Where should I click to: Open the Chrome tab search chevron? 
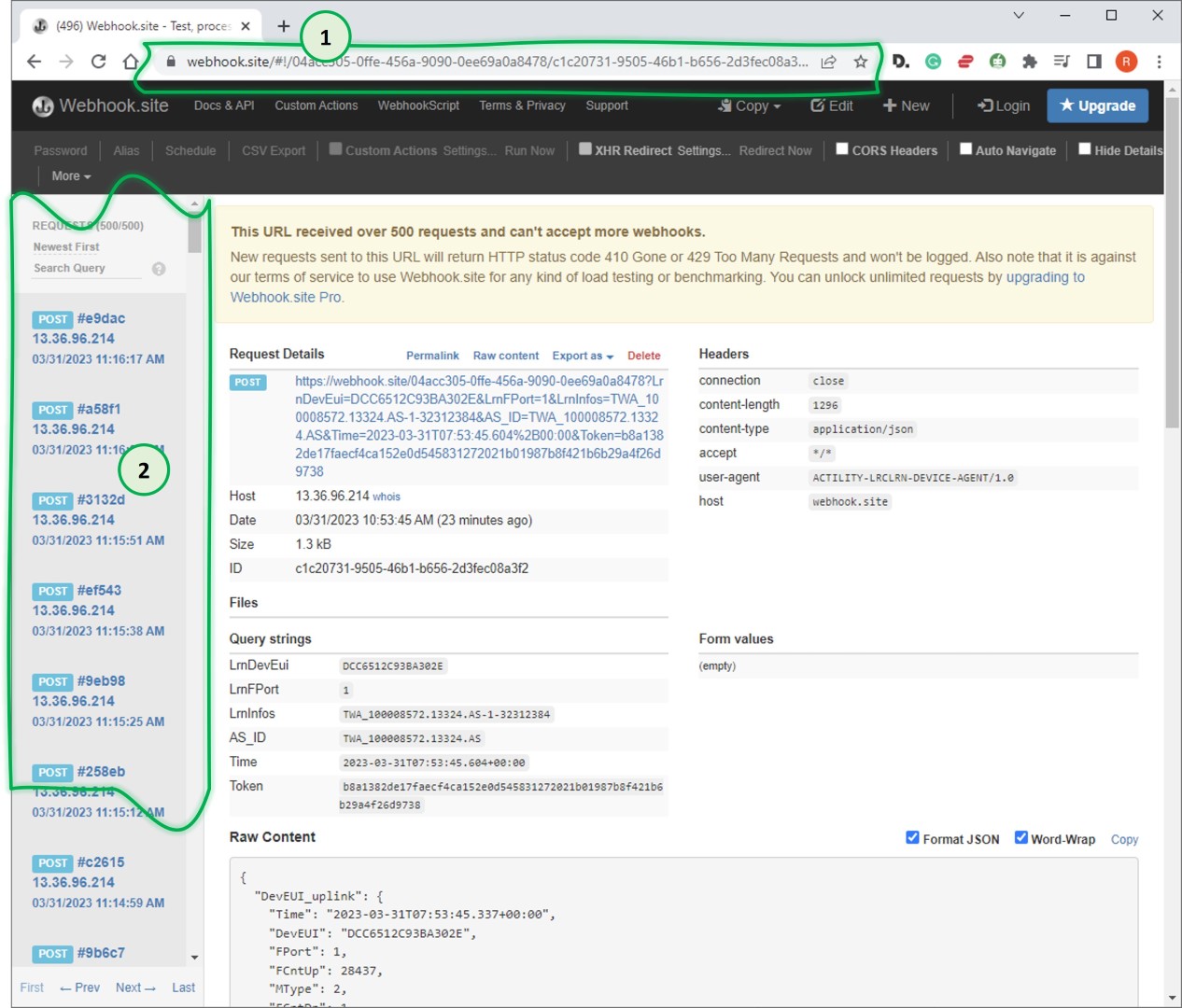(x=1019, y=15)
